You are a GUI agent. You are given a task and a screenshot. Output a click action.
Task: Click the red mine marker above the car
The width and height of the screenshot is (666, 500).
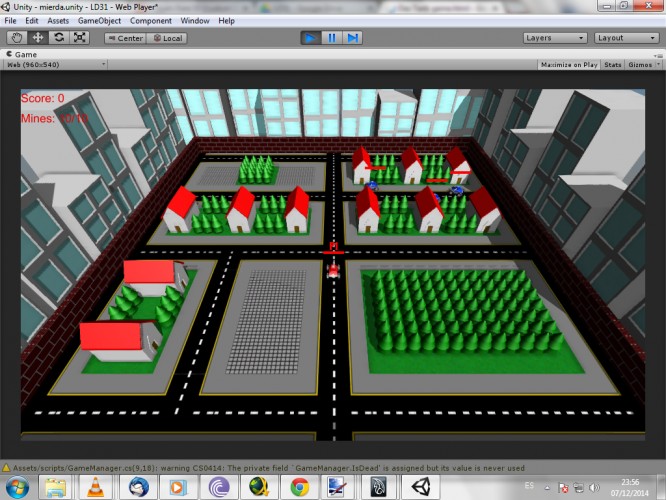pos(334,248)
